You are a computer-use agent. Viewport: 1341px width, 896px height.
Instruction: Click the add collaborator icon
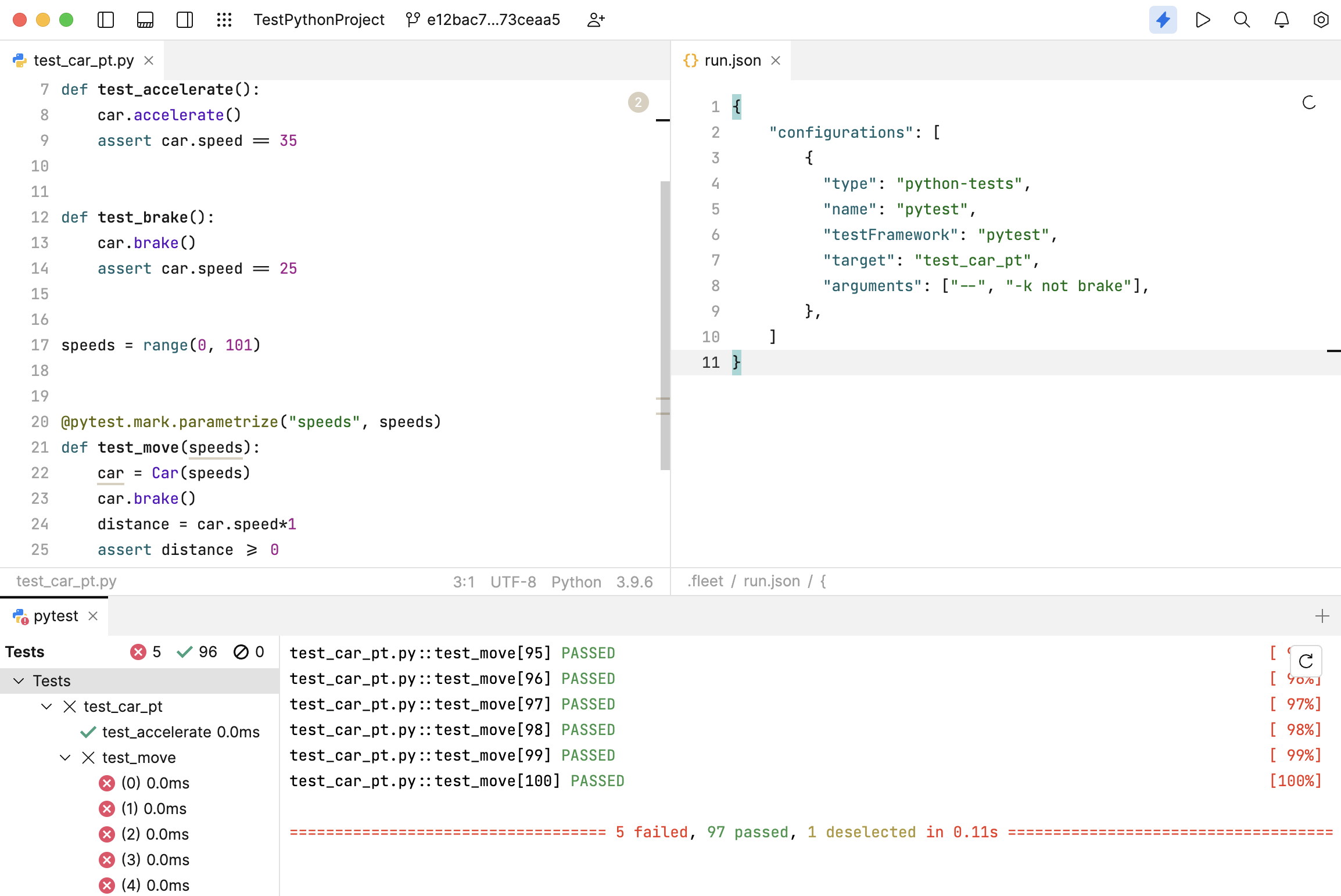point(596,20)
